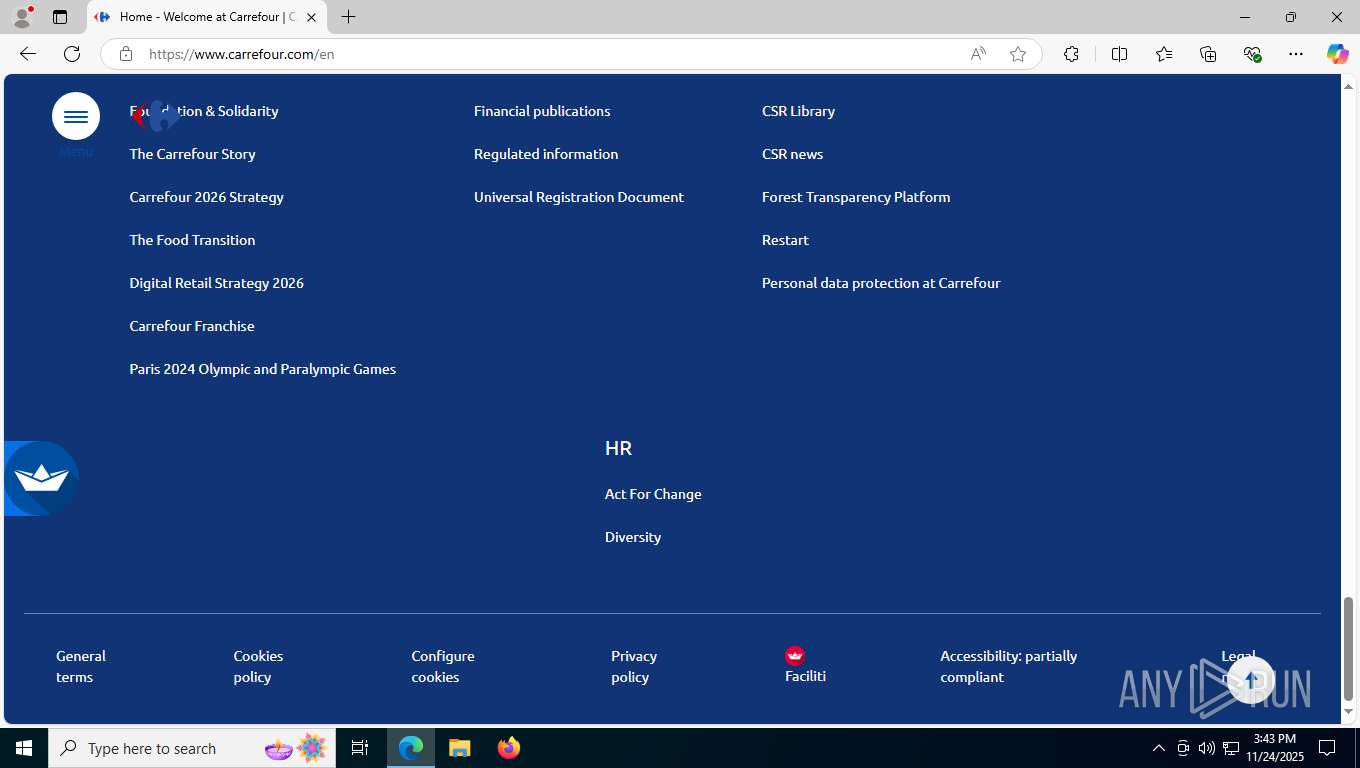
Task: Open CSR Library link
Action: click(x=798, y=111)
